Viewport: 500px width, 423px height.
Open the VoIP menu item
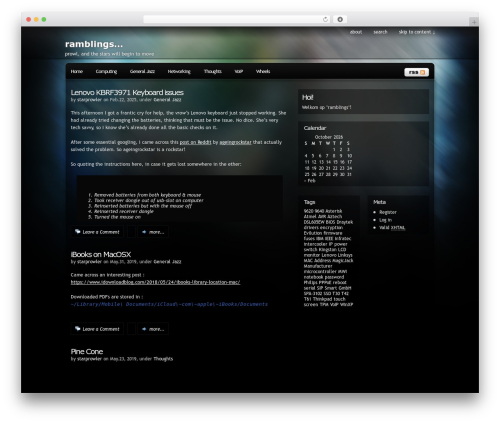pos(239,71)
